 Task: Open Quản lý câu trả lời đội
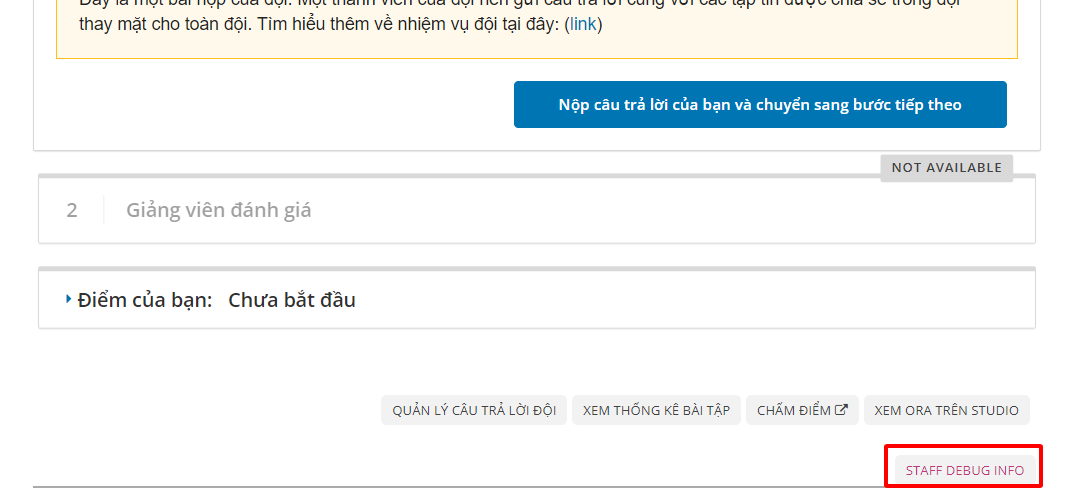(x=474, y=410)
